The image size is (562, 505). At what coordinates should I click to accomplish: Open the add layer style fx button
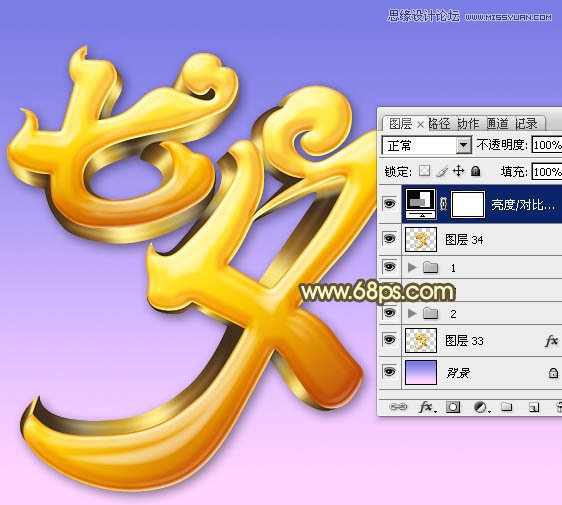point(427,407)
